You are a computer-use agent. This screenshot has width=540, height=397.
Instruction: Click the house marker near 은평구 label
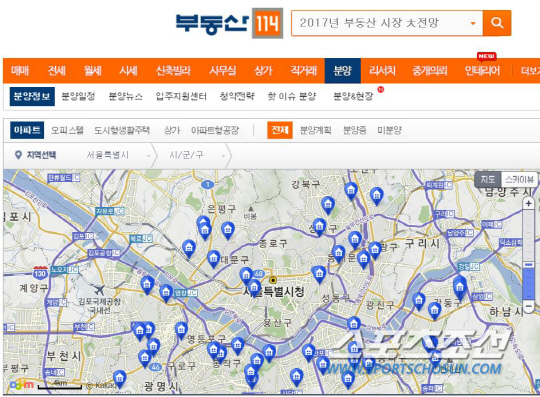(228, 230)
